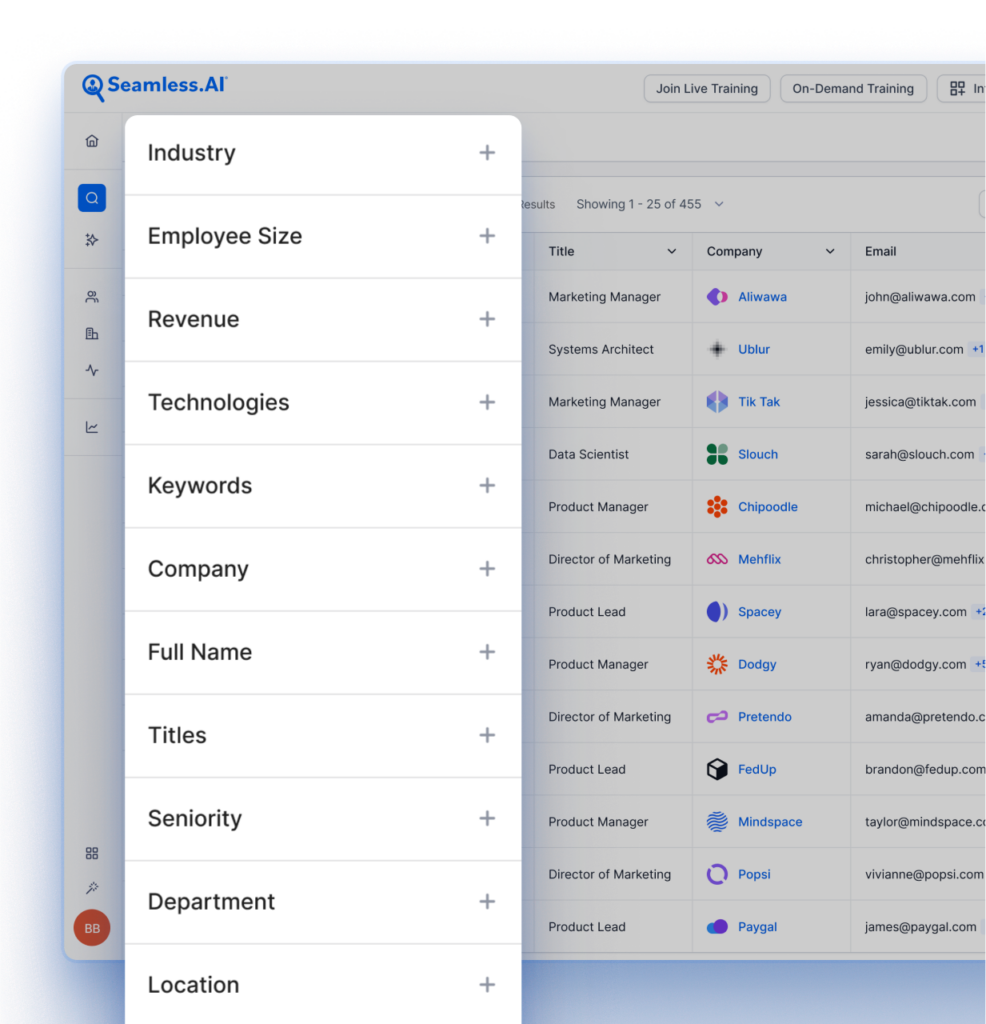Expand the Industry filter
Screen dimensions: 986x1024
coord(487,153)
